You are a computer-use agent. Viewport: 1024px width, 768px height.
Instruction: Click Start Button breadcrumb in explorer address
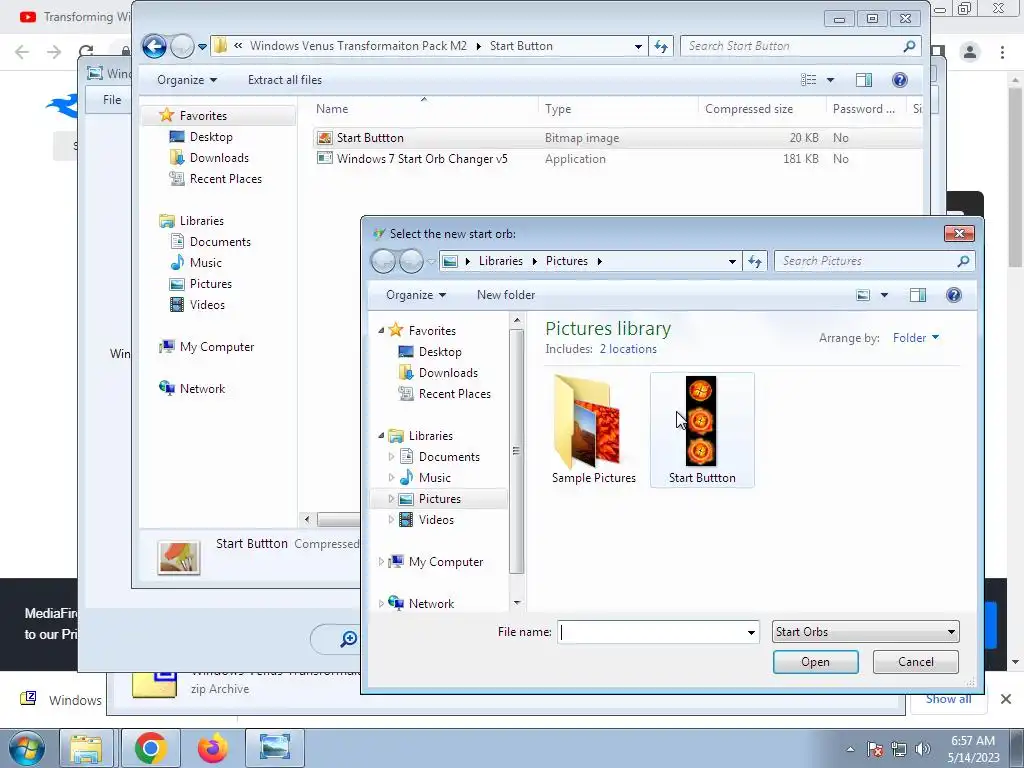point(520,46)
